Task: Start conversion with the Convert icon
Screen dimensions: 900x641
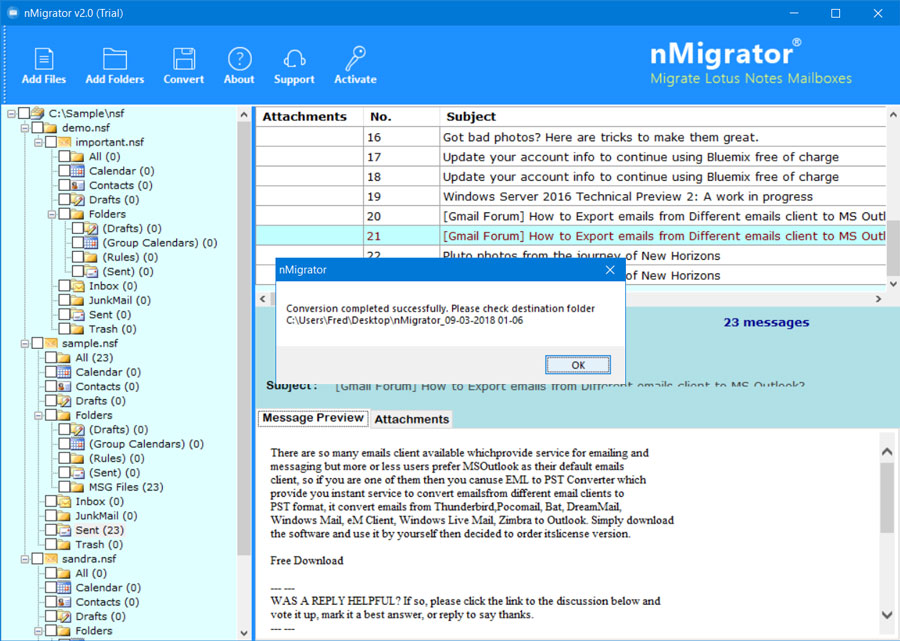Action: pyautogui.click(x=184, y=59)
